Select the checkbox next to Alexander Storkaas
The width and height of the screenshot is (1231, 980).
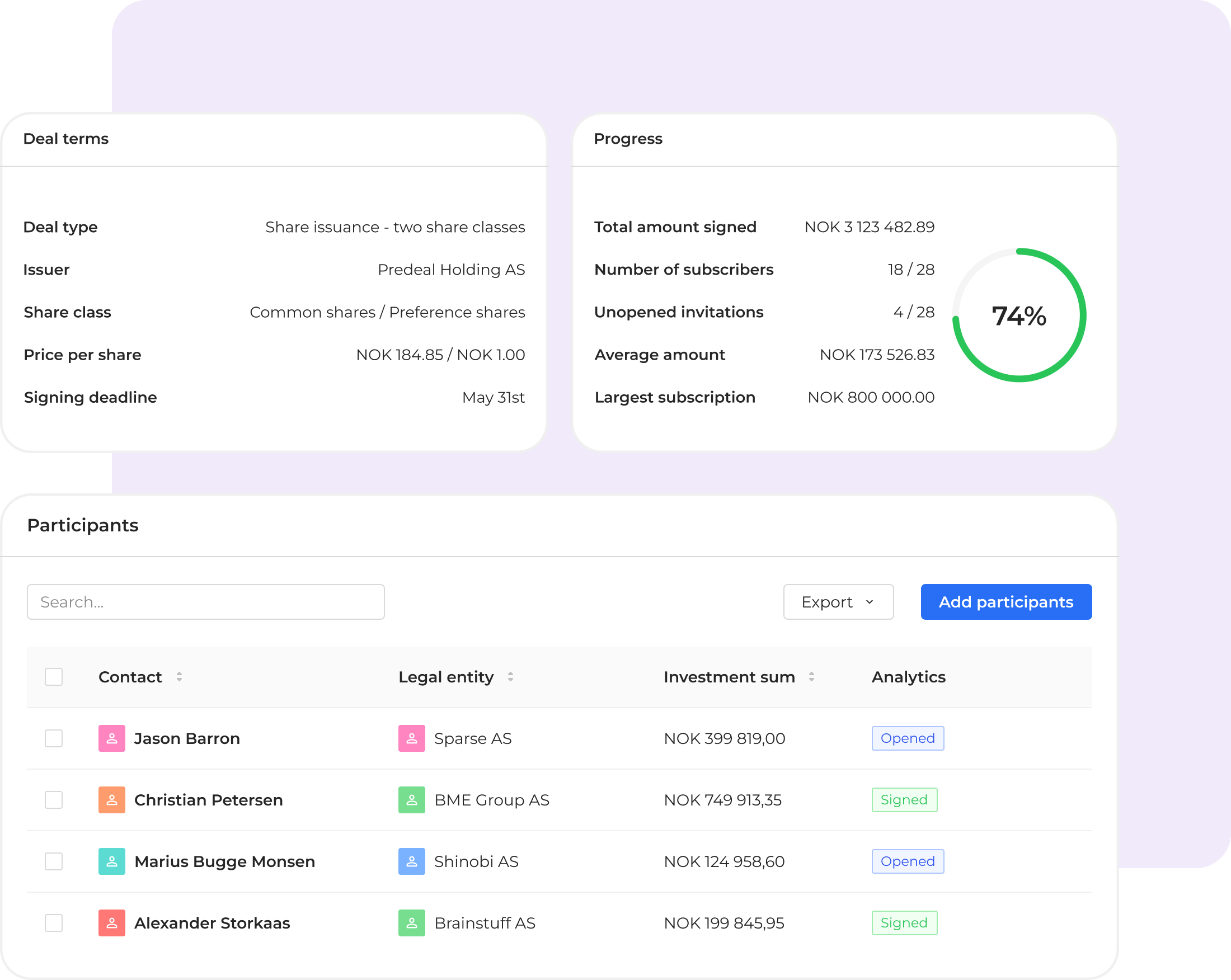(54, 923)
